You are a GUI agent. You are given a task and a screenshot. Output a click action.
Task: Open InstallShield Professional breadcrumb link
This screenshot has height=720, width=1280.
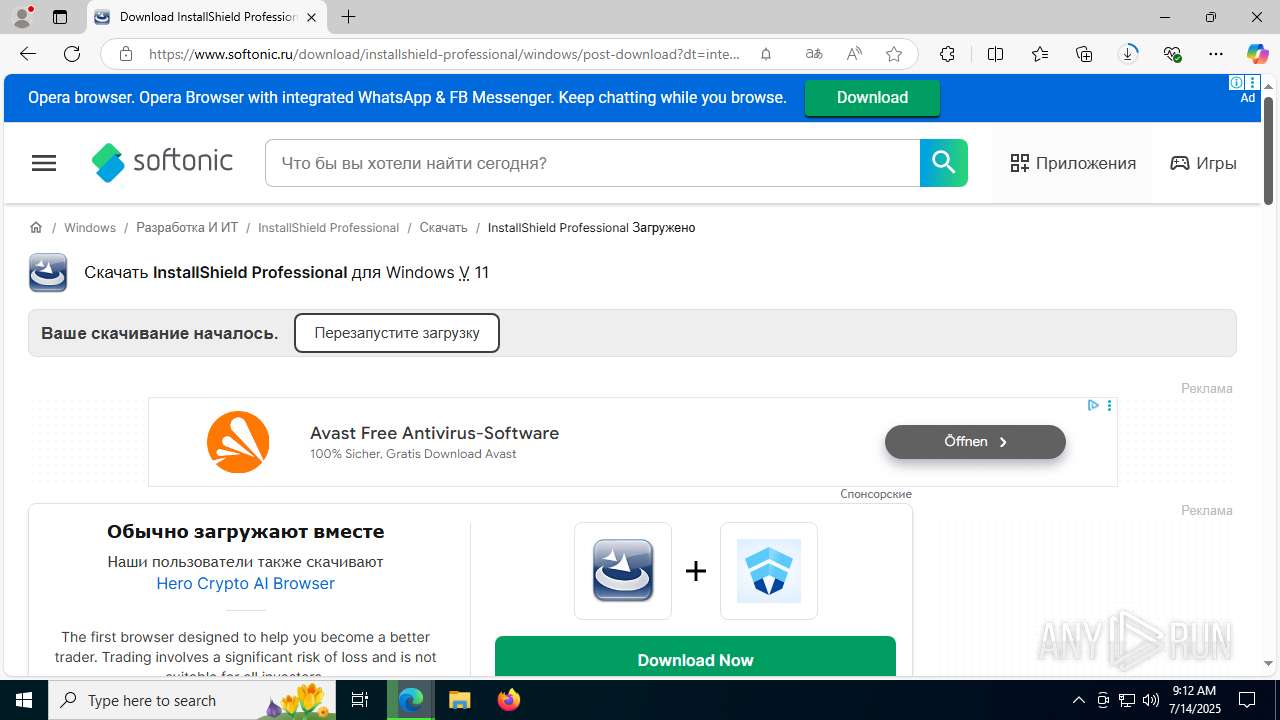point(328,227)
